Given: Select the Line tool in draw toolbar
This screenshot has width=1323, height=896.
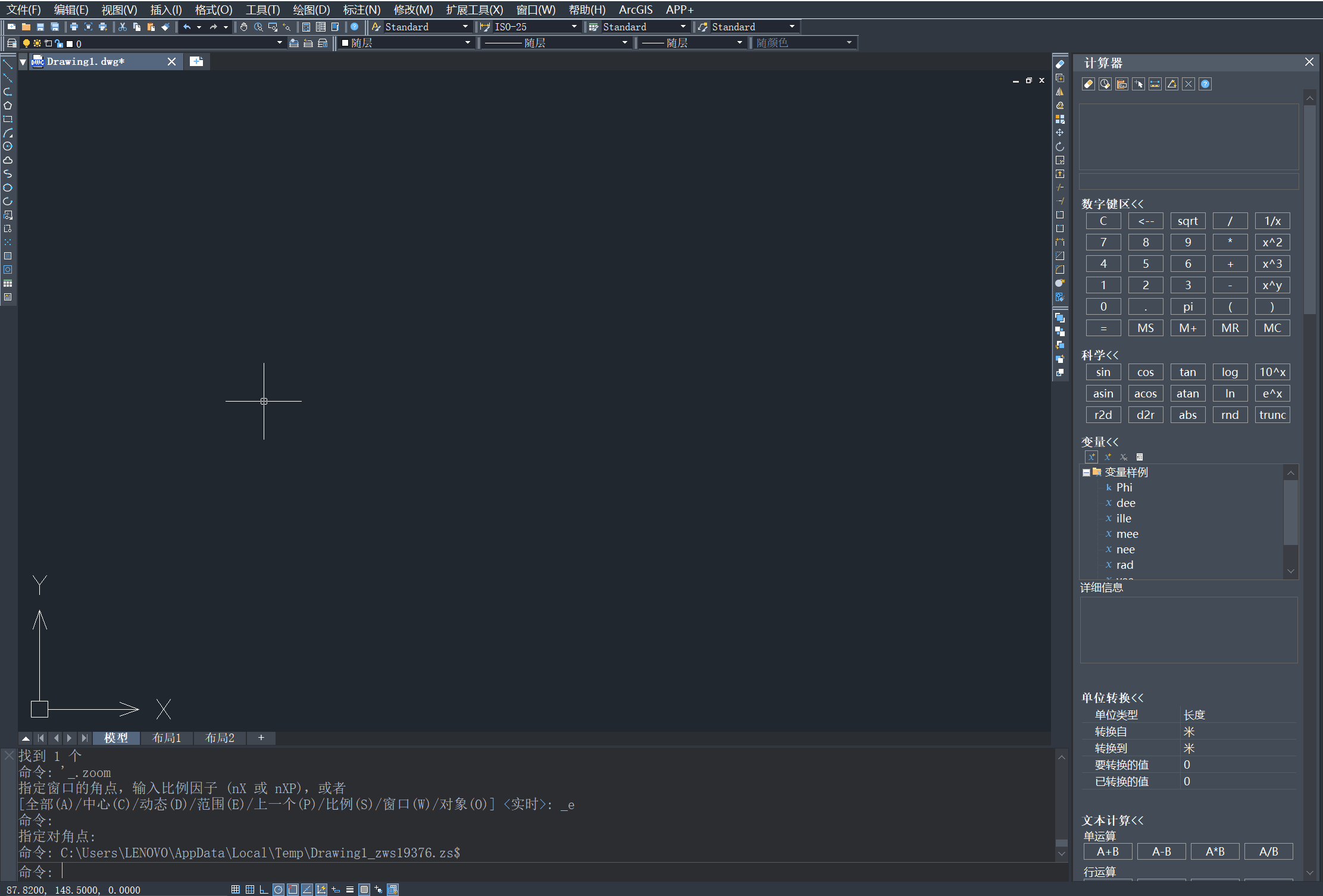Looking at the screenshot, I should point(8,64).
